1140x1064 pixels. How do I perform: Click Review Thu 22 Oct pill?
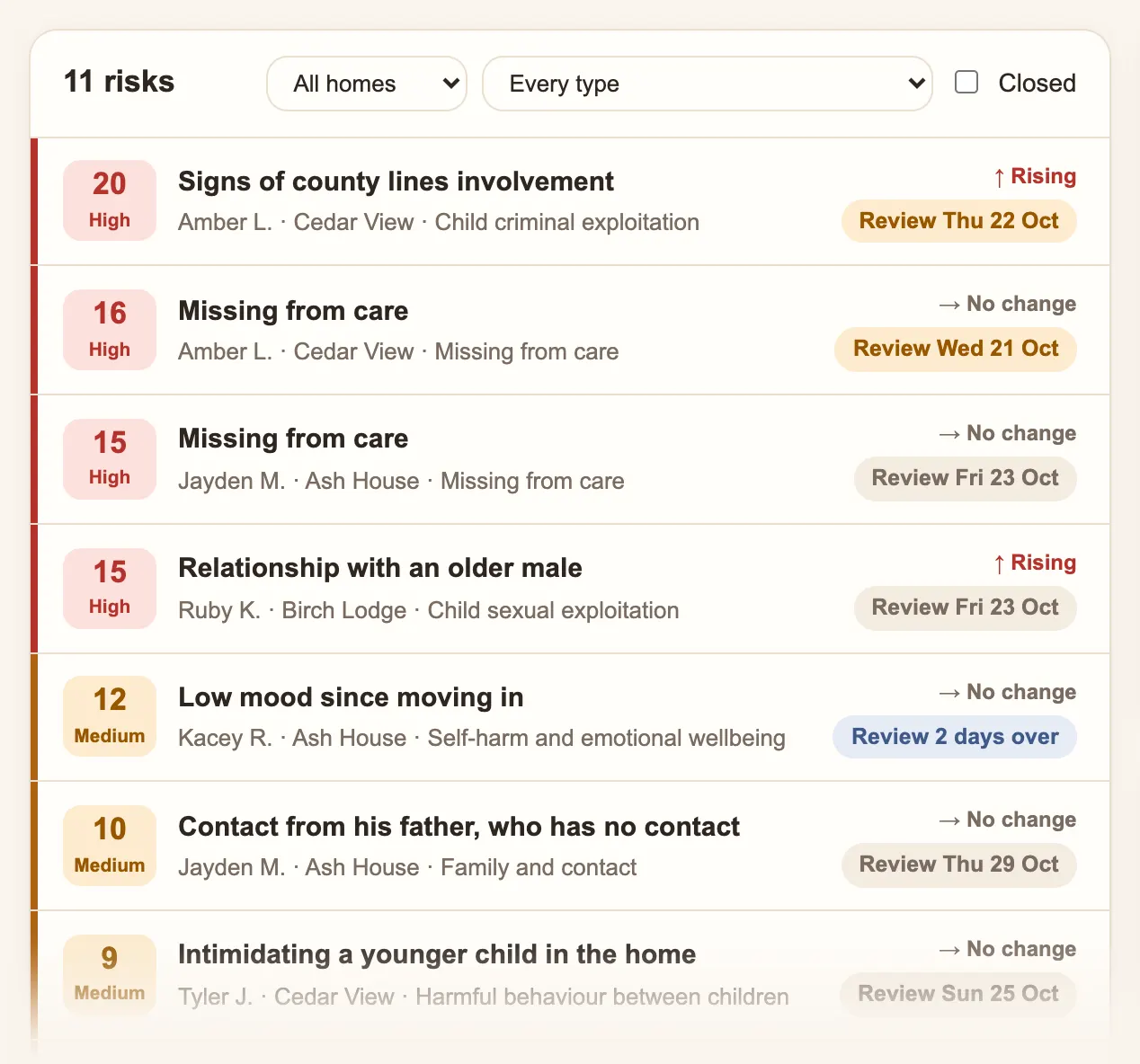point(958,221)
